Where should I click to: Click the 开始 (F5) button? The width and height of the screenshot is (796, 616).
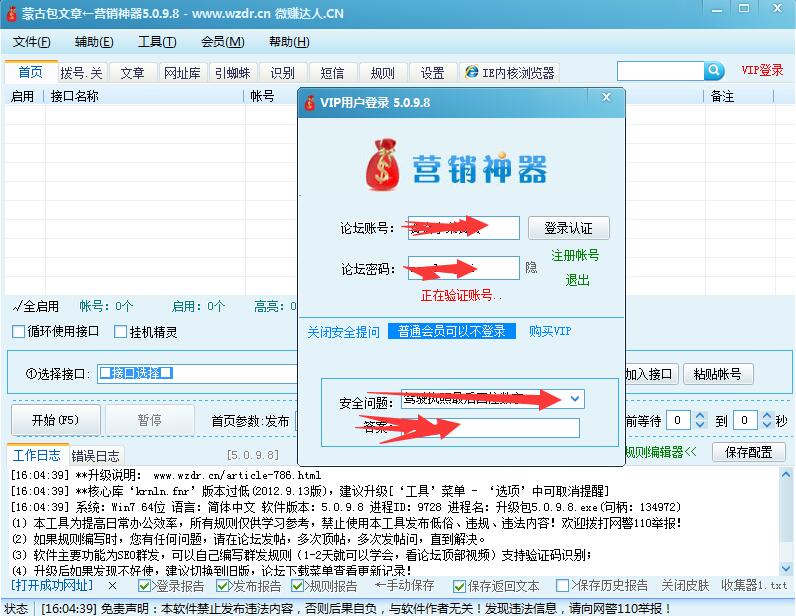pyautogui.click(x=55, y=420)
